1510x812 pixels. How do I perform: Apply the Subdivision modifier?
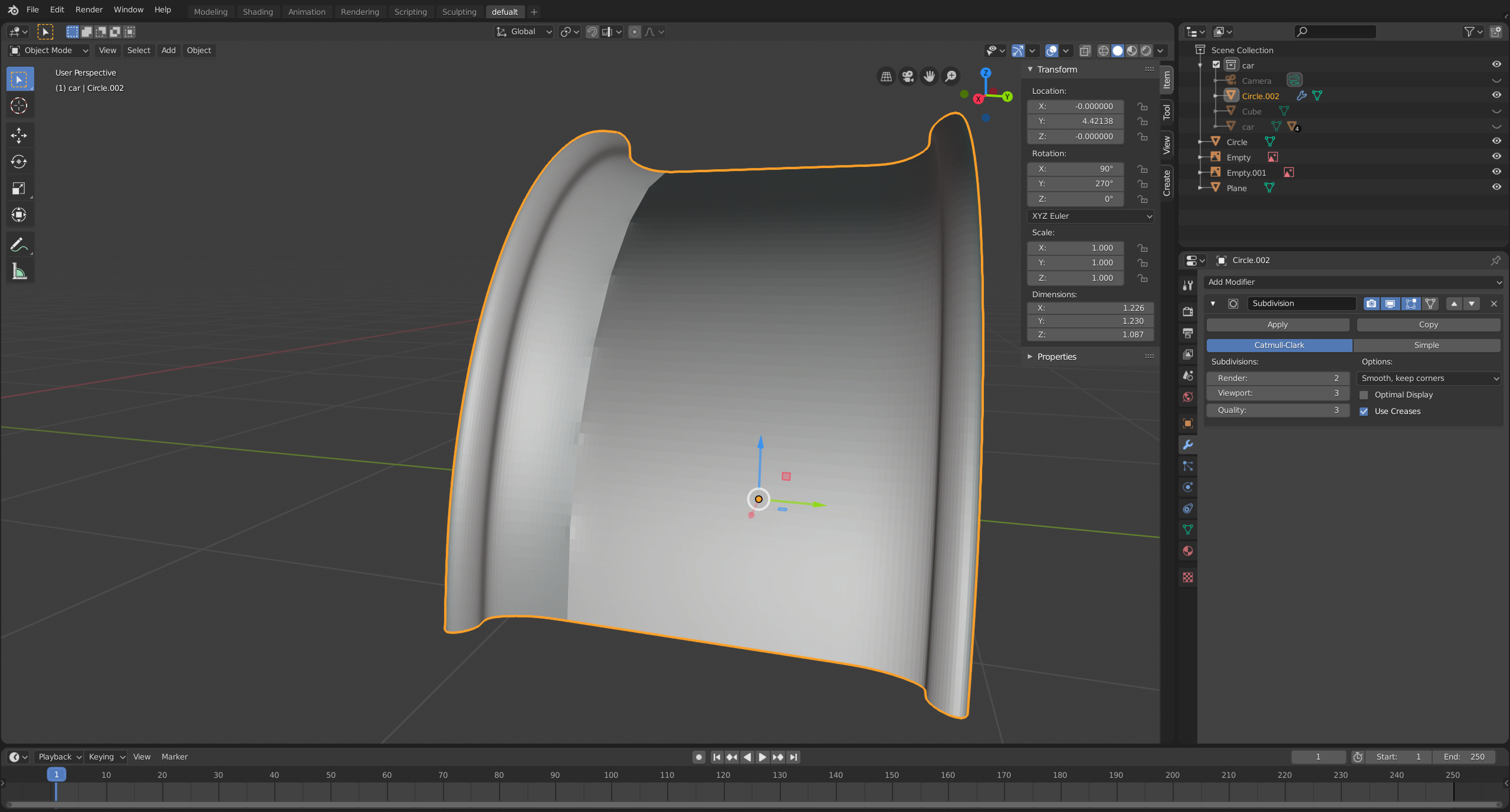click(x=1278, y=325)
